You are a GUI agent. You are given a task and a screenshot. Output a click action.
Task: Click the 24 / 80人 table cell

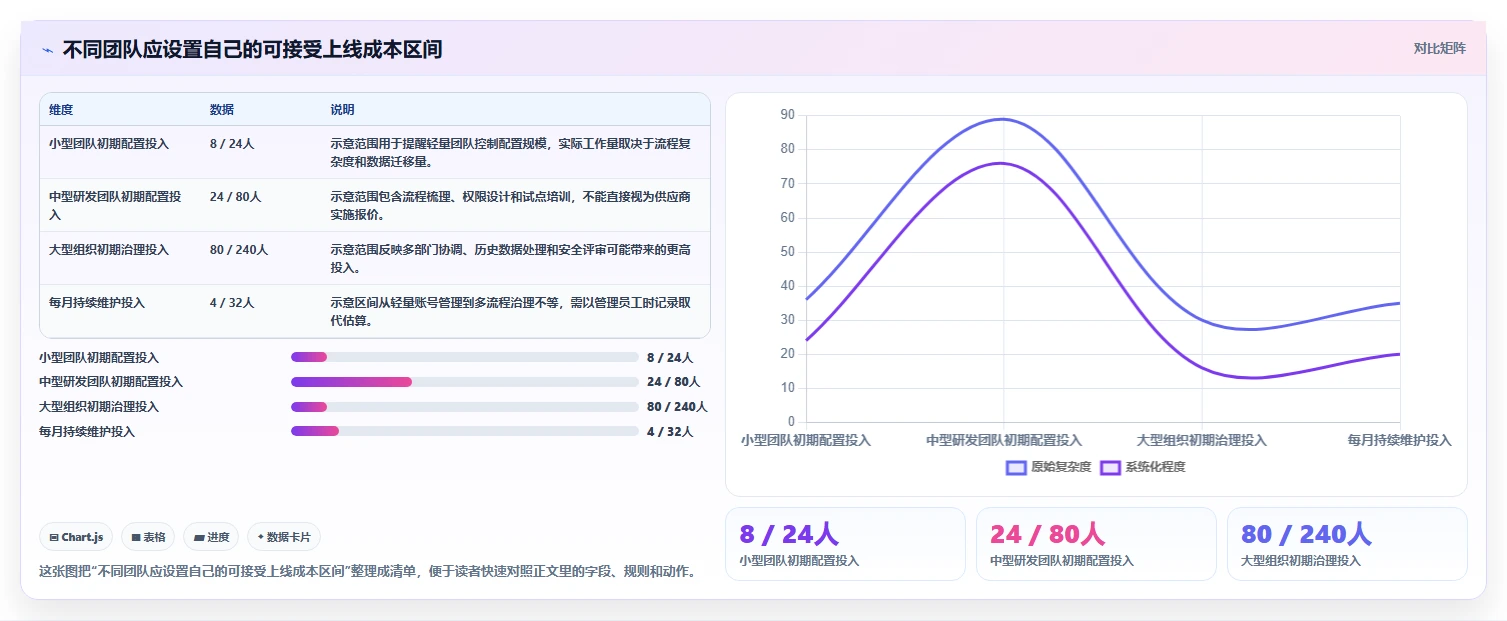[235, 197]
